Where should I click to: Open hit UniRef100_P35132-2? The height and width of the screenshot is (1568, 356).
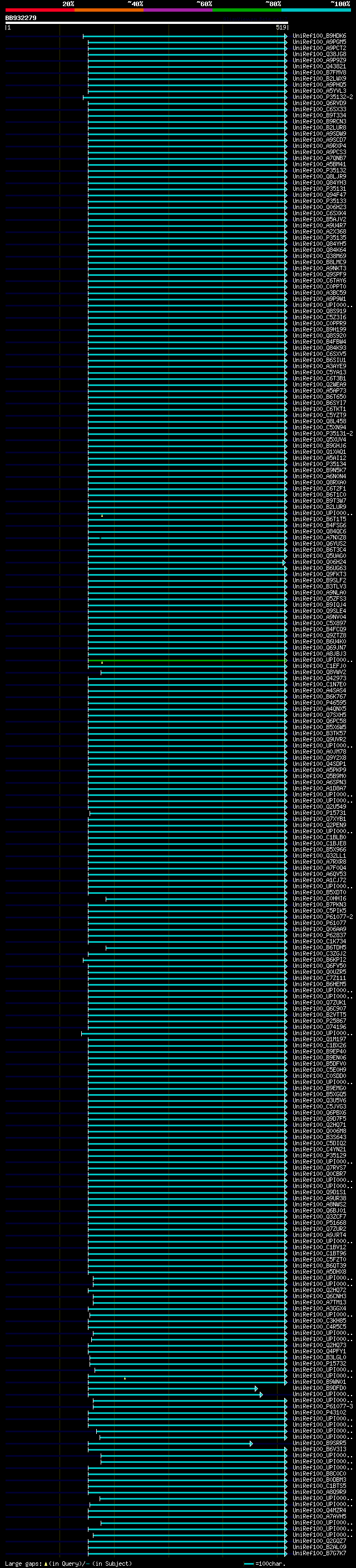tap(323, 97)
